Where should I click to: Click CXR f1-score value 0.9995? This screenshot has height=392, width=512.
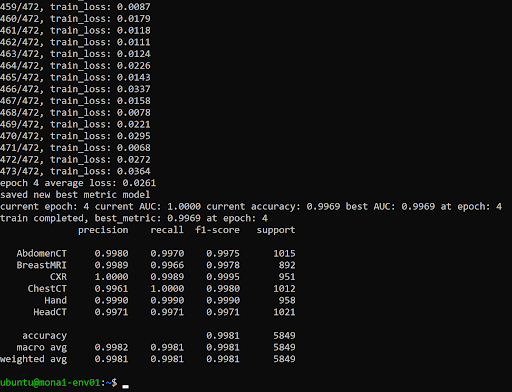coord(223,277)
